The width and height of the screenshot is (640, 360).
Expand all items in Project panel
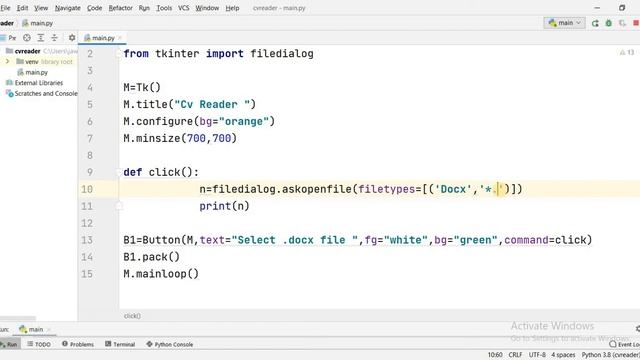[41, 38]
